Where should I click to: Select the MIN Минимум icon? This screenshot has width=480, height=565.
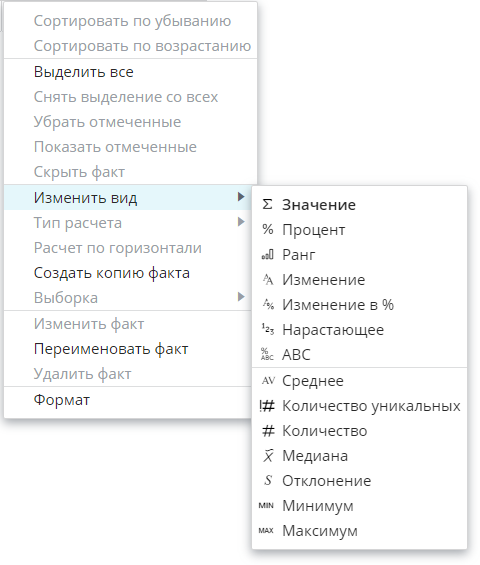266,506
